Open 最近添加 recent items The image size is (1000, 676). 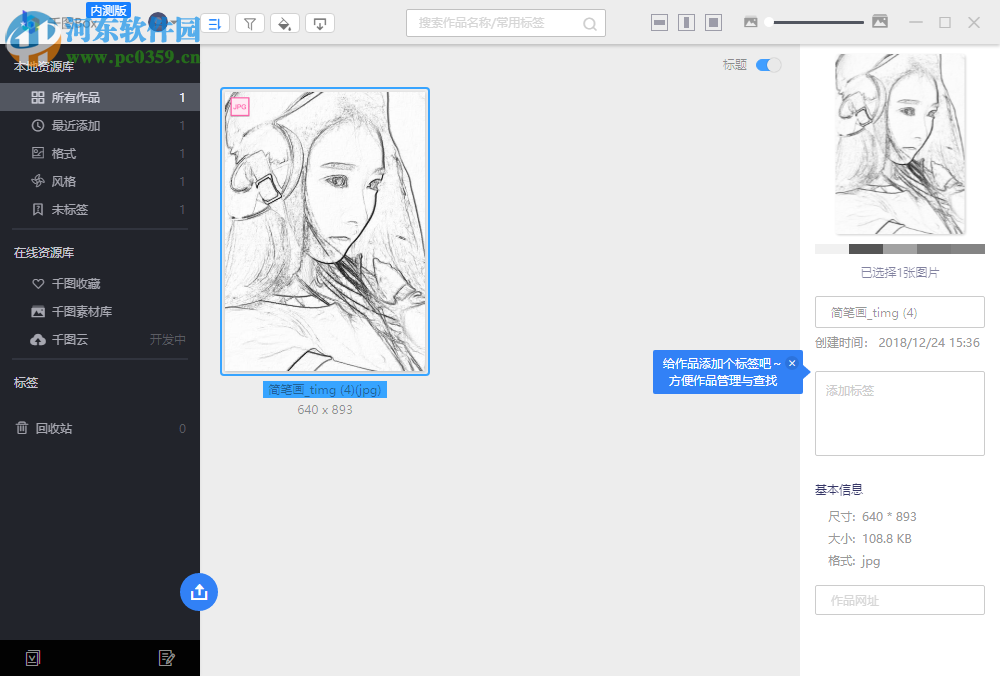(99, 126)
